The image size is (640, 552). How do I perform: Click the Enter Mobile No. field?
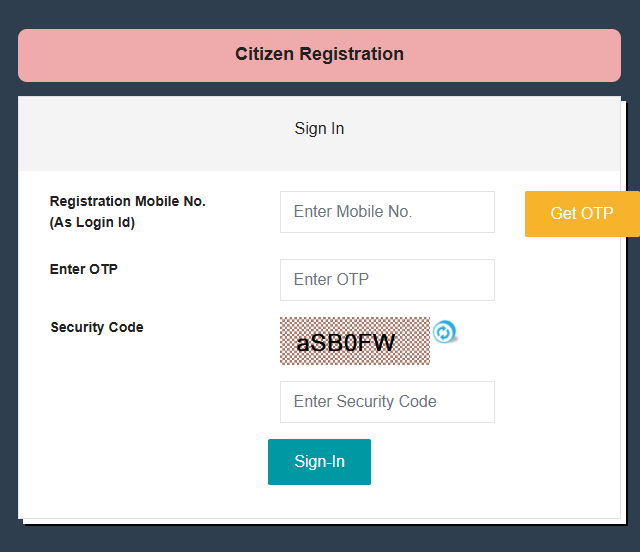387,212
